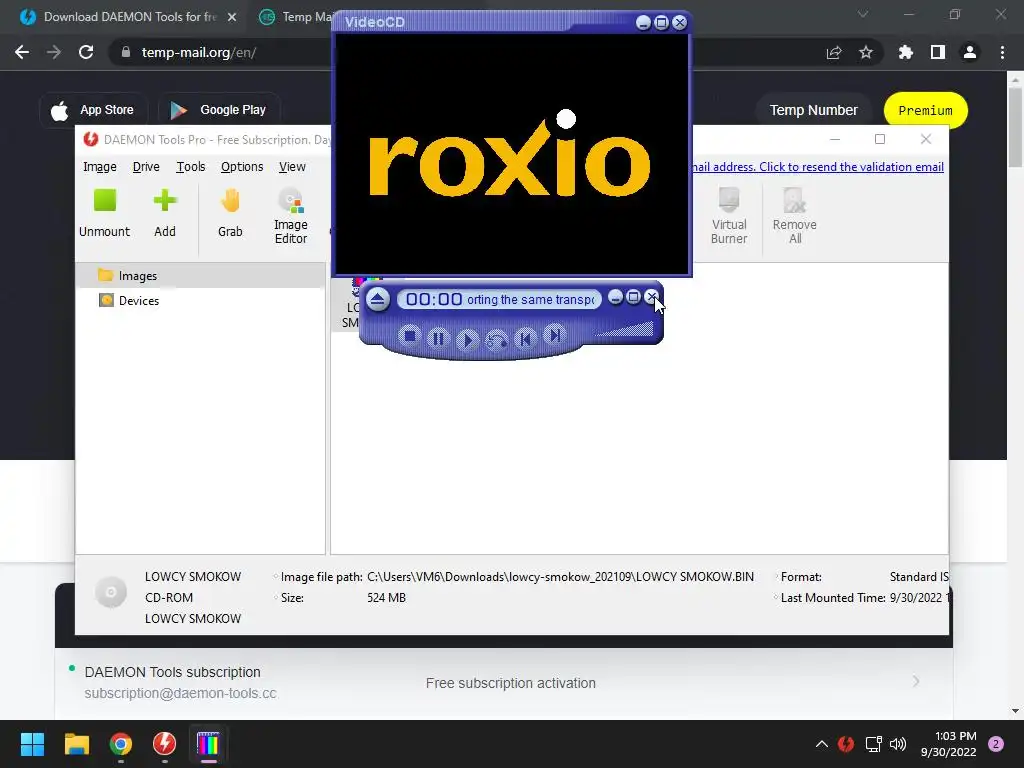Start playback with the Play button

coord(466,340)
